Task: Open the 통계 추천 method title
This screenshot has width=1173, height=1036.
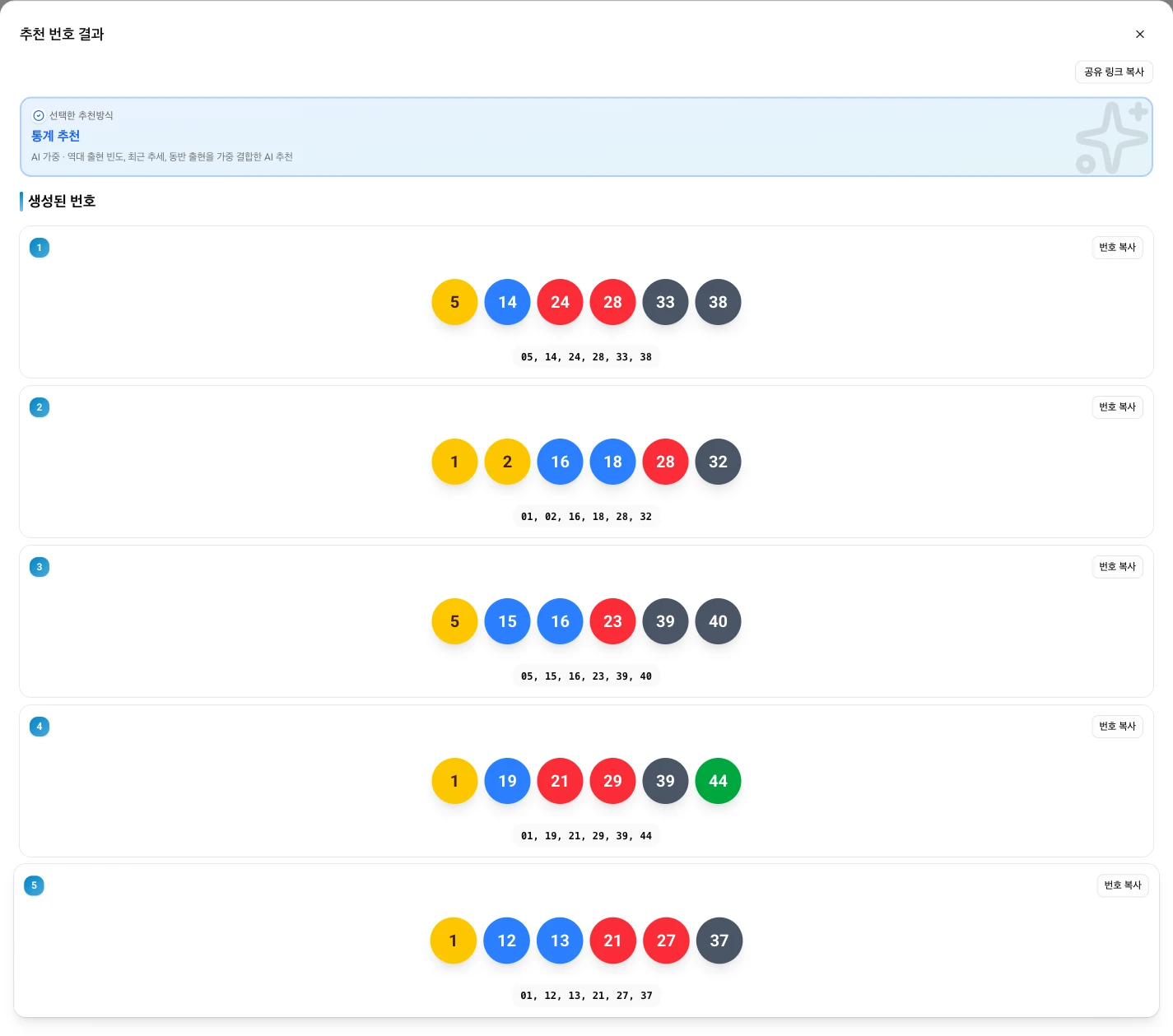Action: click(x=55, y=136)
